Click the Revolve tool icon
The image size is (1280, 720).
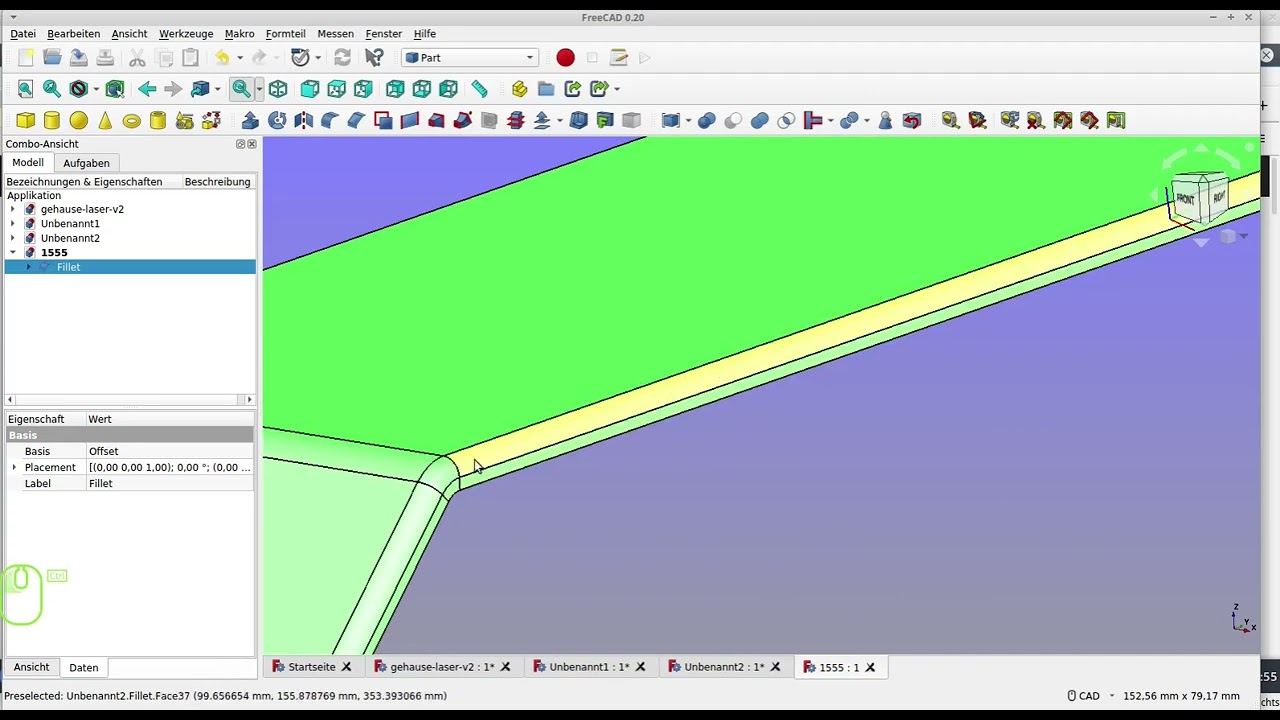point(277,121)
